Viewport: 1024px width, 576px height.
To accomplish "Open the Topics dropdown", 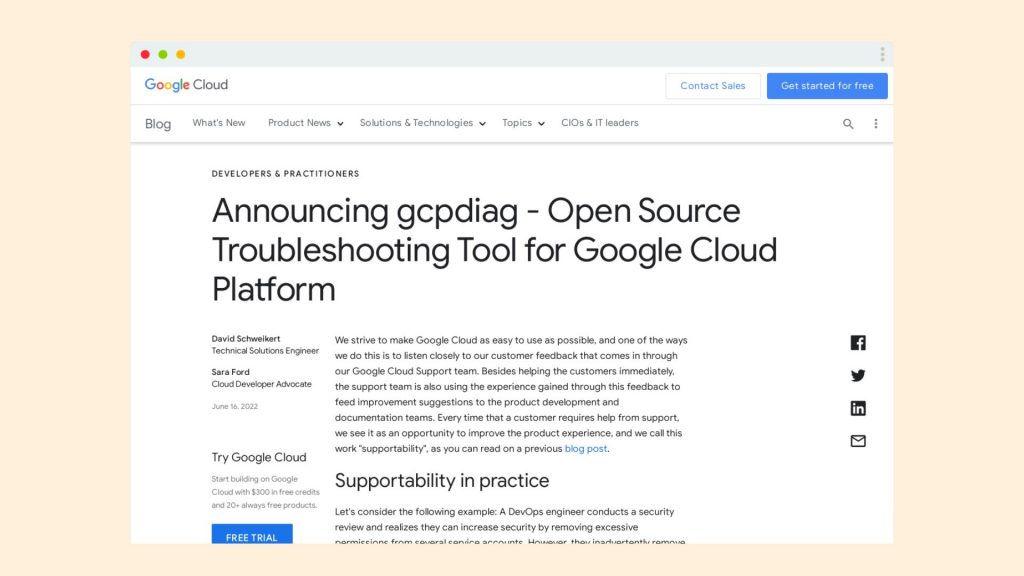I will coord(522,123).
